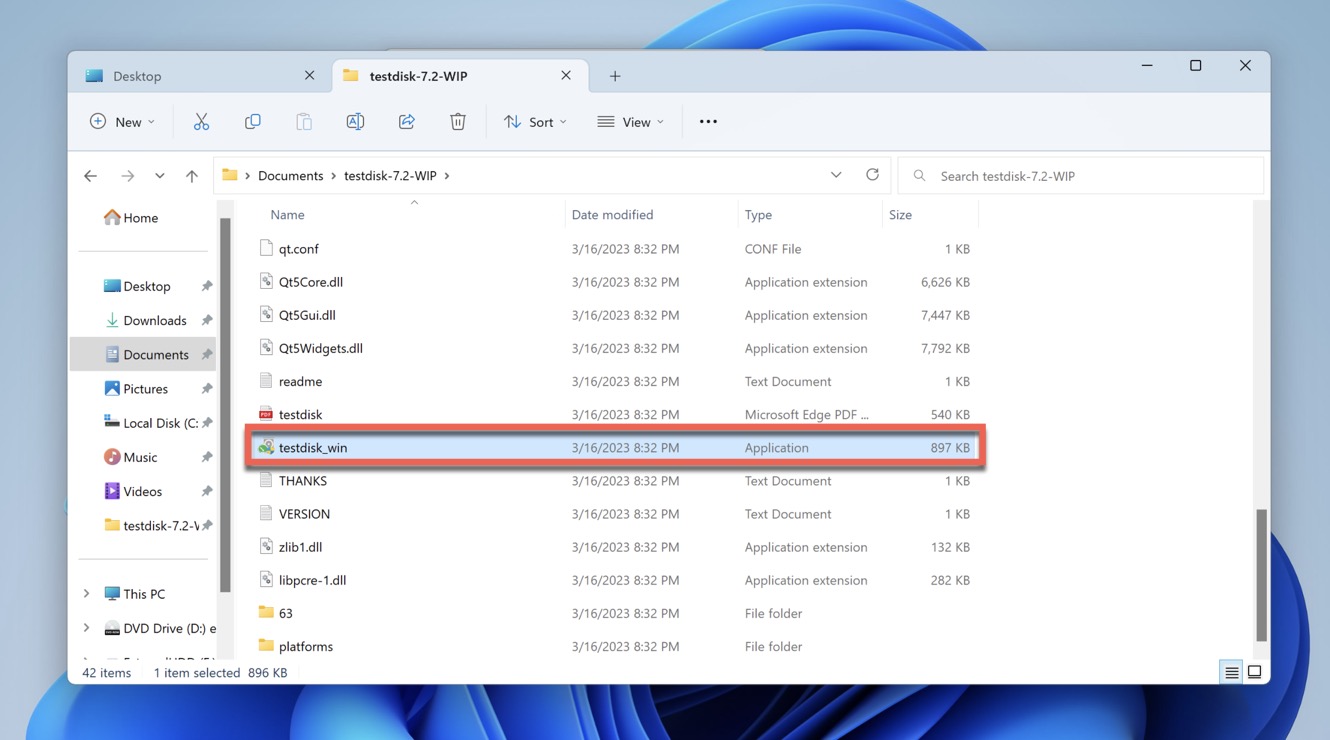Image resolution: width=1330 pixels, height=740 pixels.
Task: Refresh the folder contents
Action: [x=872, y=175]
